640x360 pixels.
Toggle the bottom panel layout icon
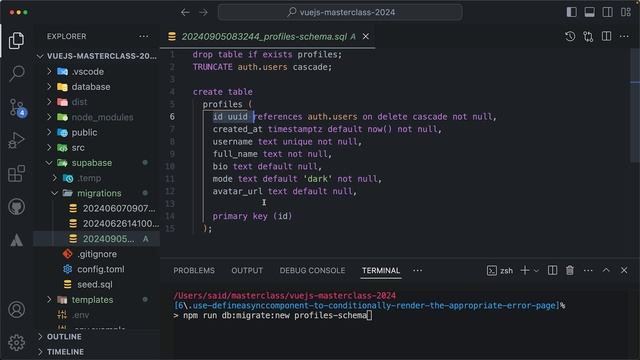click(589, 12)
